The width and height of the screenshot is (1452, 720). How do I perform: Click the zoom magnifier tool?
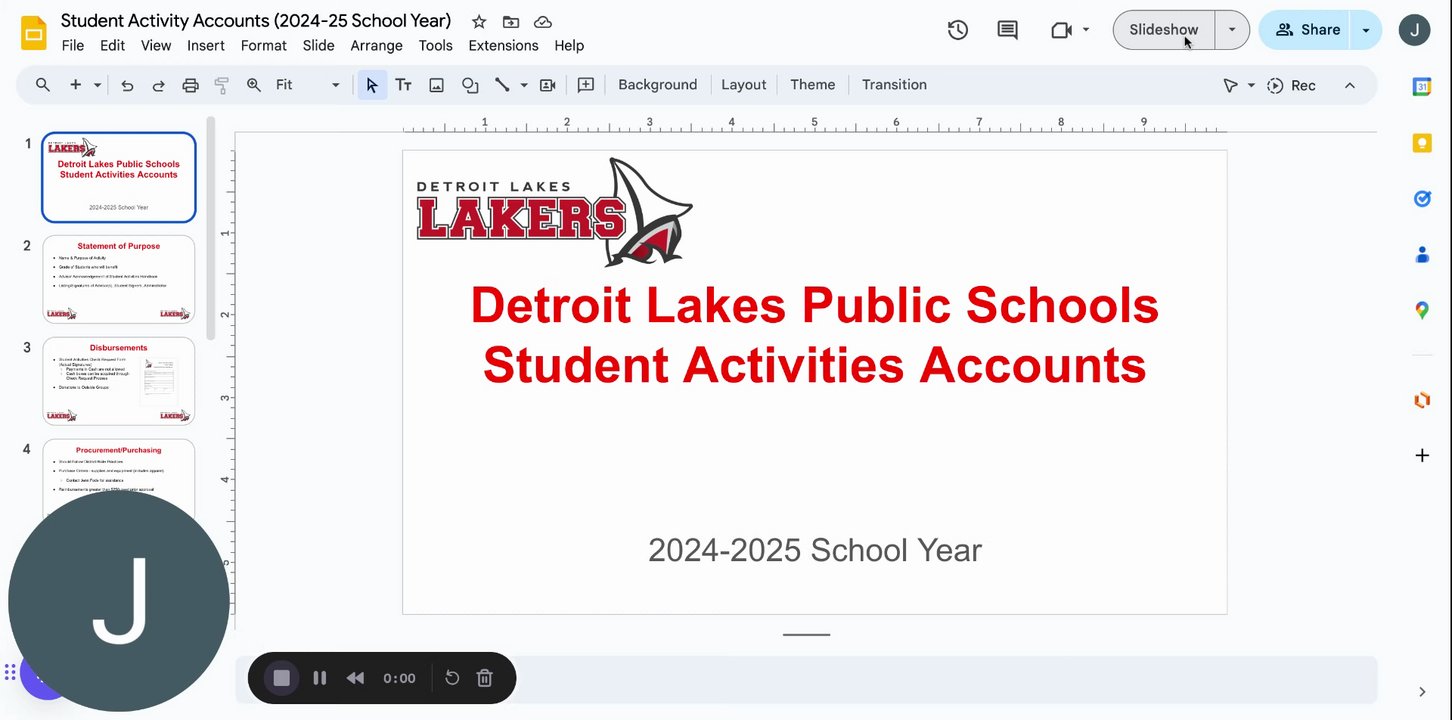click(254, 85)
